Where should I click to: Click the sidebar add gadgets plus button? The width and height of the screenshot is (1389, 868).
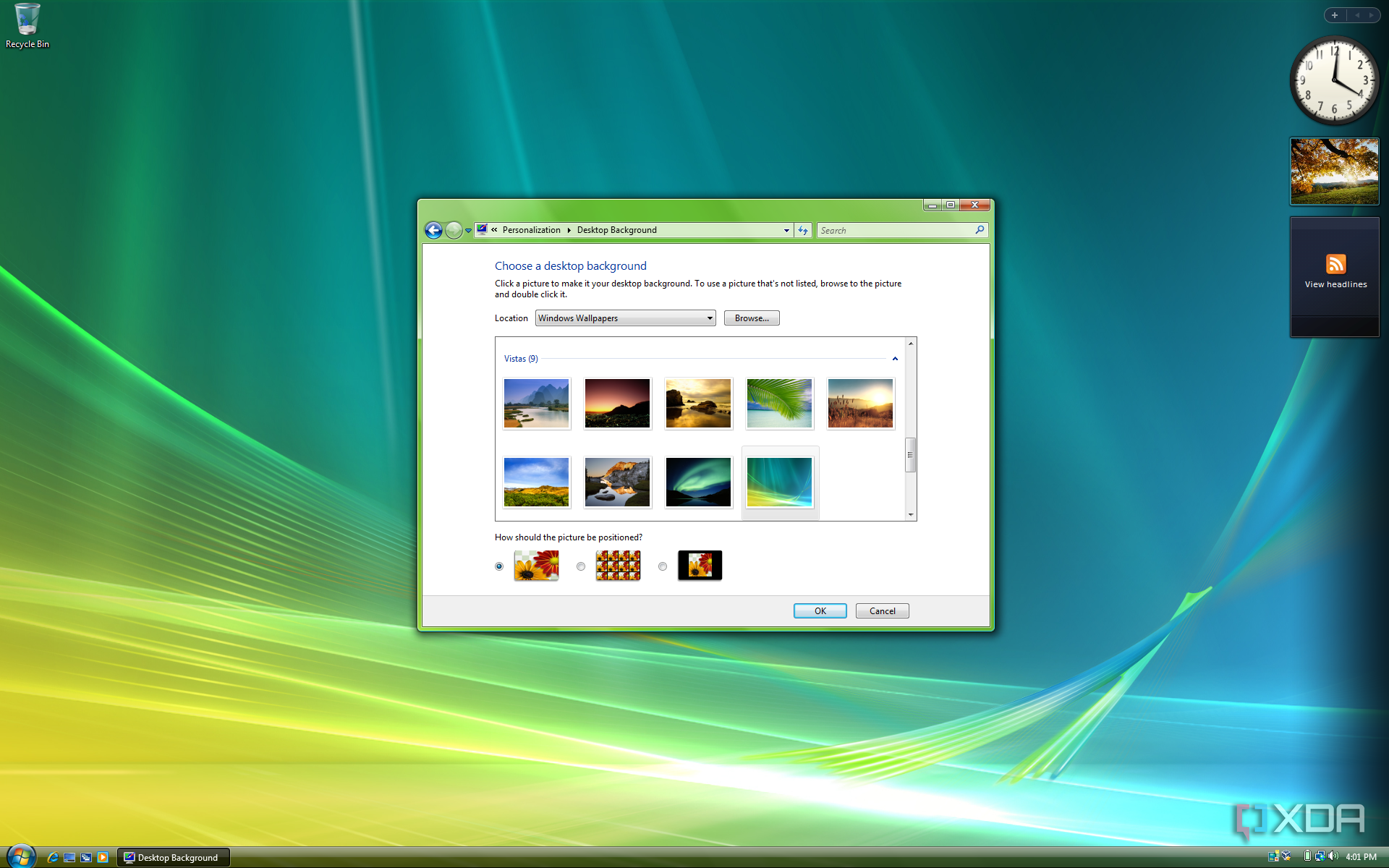pyautogui.click(x=1335, y=15)
